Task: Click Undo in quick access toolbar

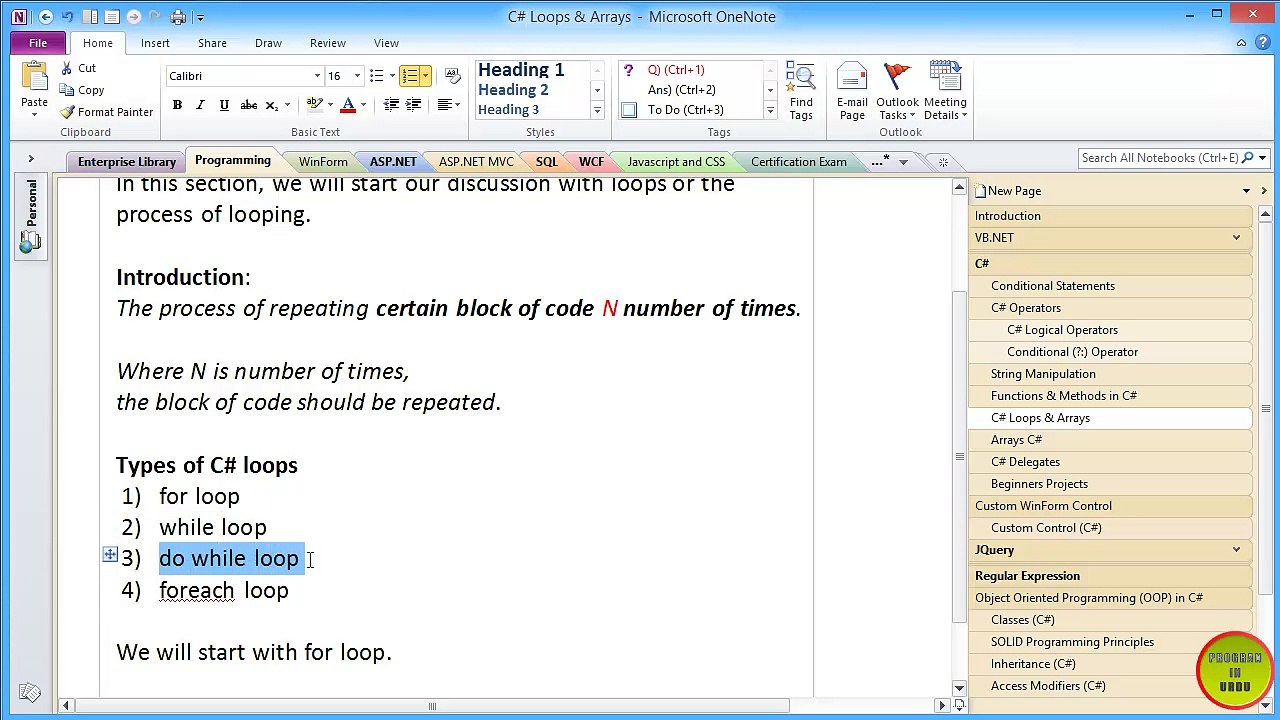Action: click(68, 17)
